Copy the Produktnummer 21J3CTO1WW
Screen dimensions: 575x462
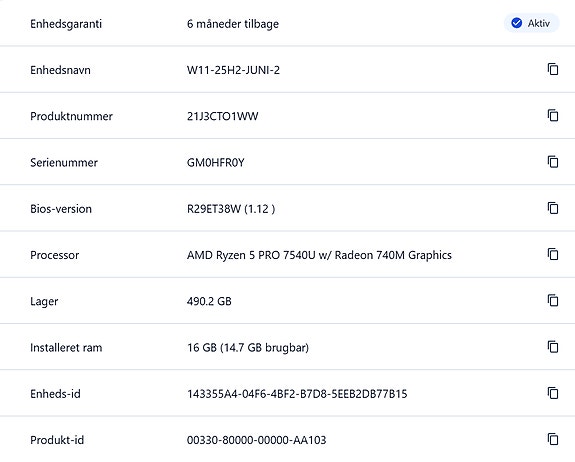[x=553, y=116]
